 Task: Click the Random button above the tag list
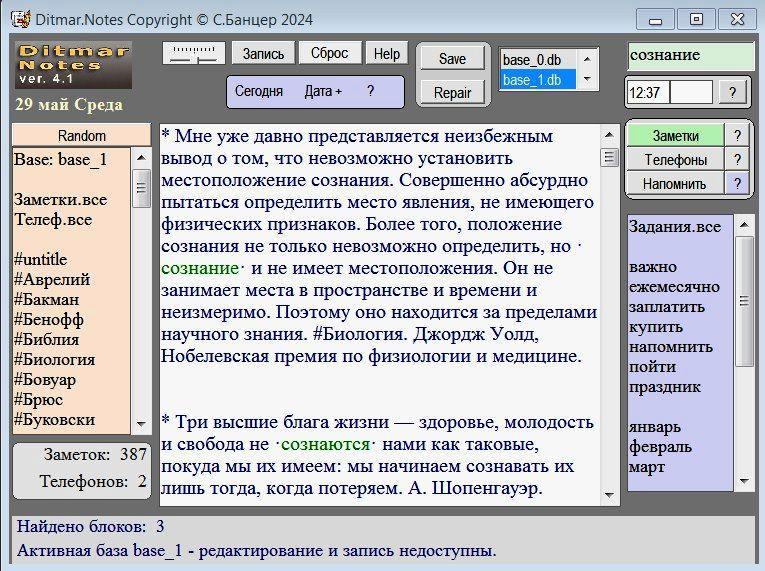(x=82, y=136)
